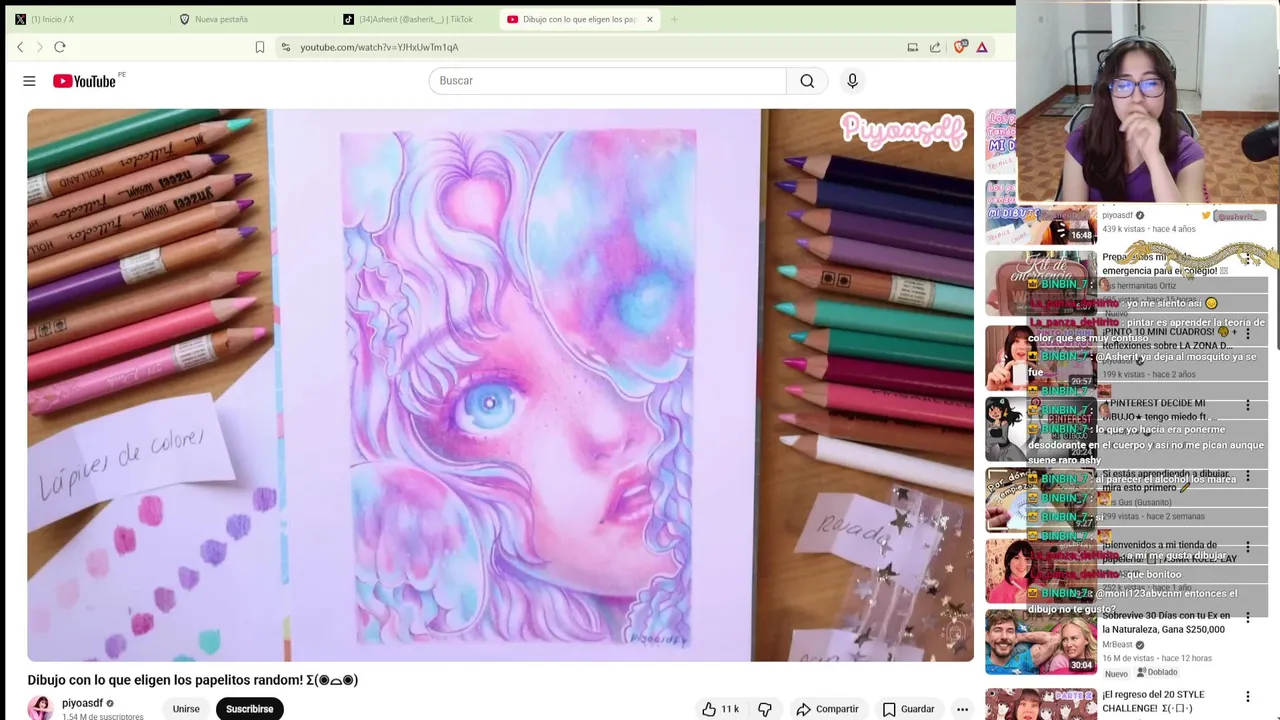Switch to the 'Nueva pestaña' tab

[248, 19]
